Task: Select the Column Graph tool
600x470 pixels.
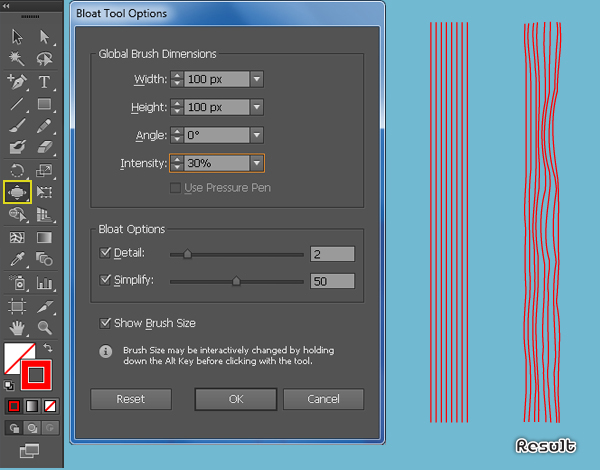Action: point(44,283)
